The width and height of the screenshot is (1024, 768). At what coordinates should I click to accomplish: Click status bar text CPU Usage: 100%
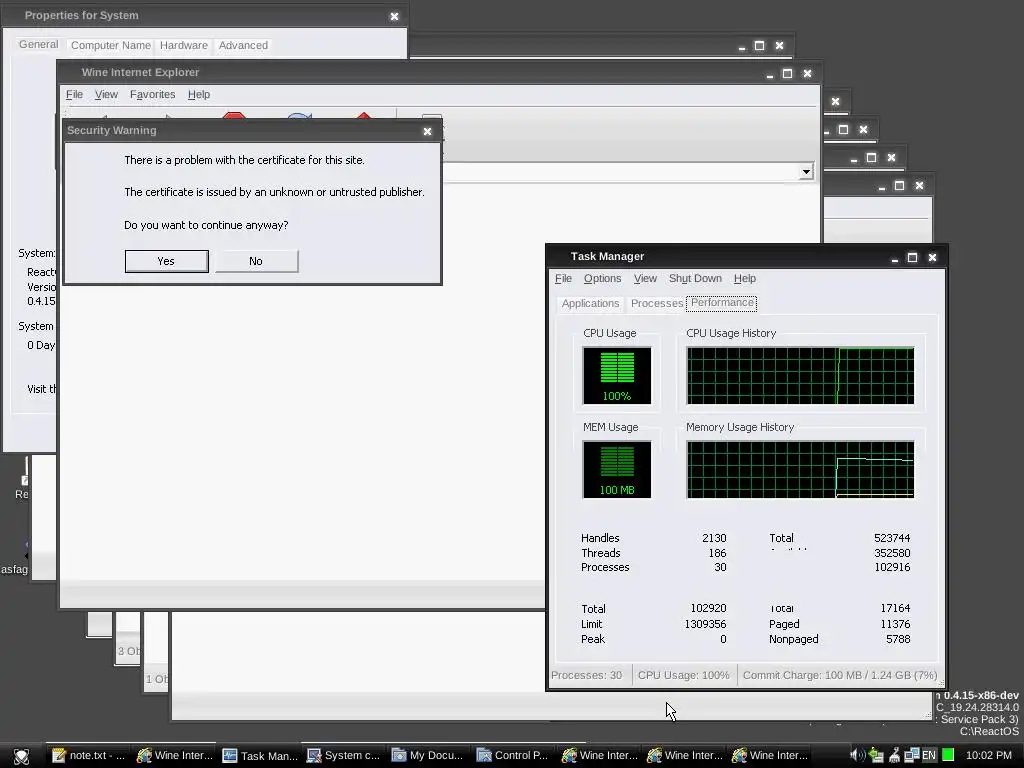pyautogui.click(x=683, y=675)
